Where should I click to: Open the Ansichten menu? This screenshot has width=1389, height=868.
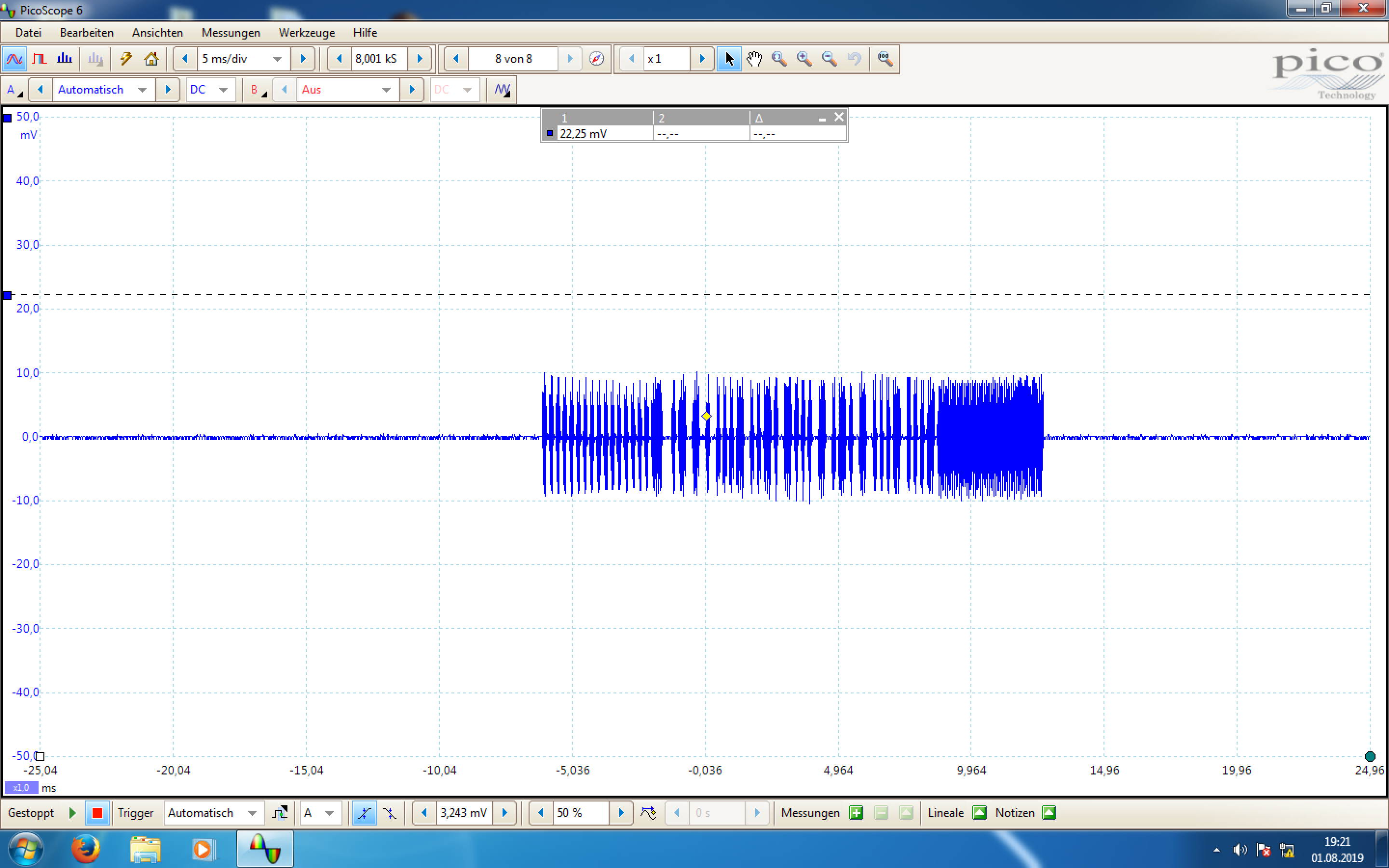pyautogui.click(x=157, y=33)
